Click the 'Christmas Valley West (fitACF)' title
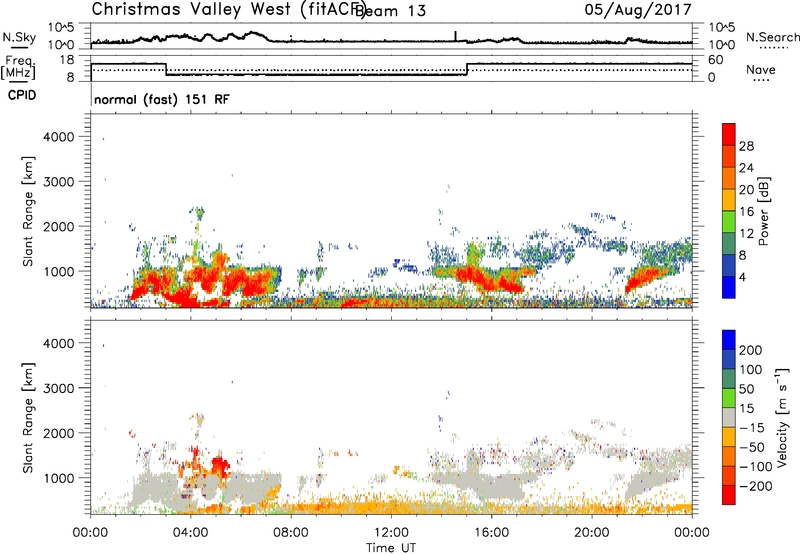The height and width of the screenshot is (554, 800). pyautogui.click(x=229, y=10)
